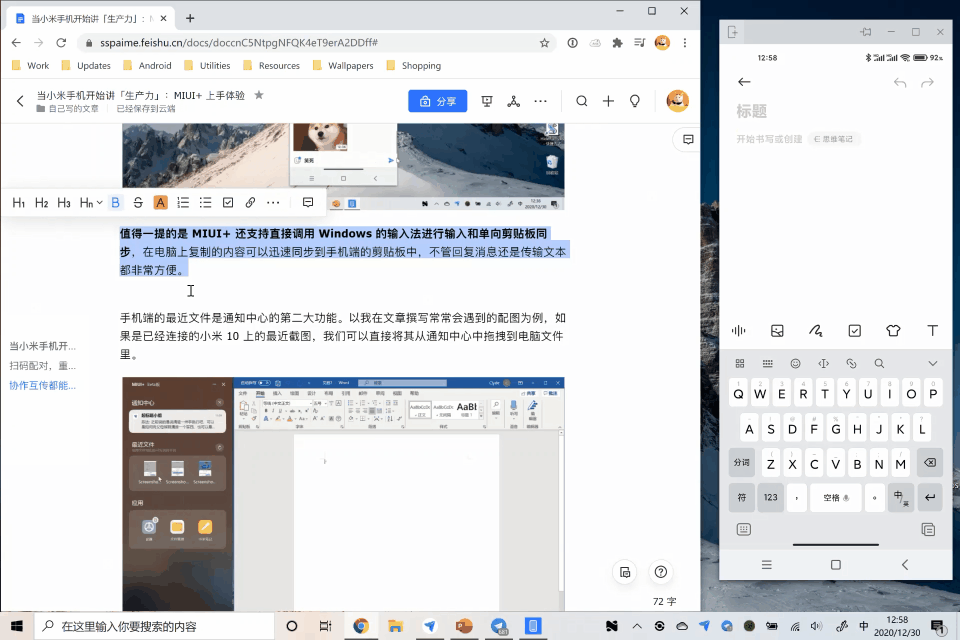Insert an ordered numbered list

click(183, 203)
